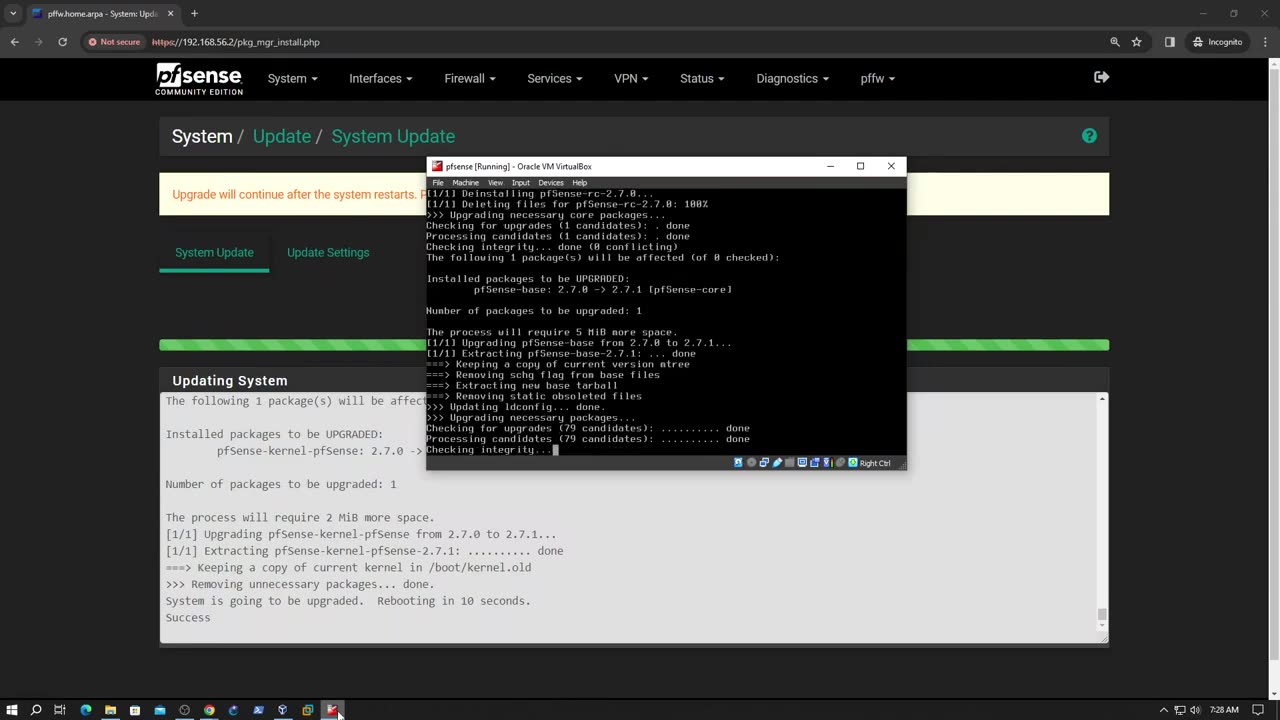1280x720 pixels.
Task: Click VirtualBox keyboard capture arrow indicator
Action: tap(853, 463)
